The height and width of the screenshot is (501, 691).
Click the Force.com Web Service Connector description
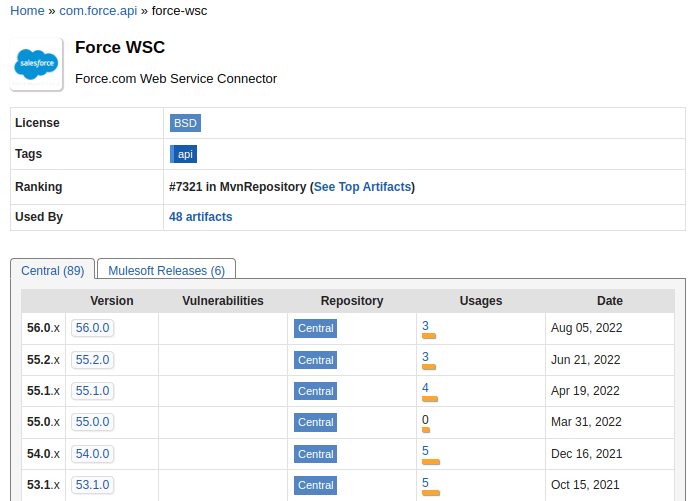tap(176, 78)
